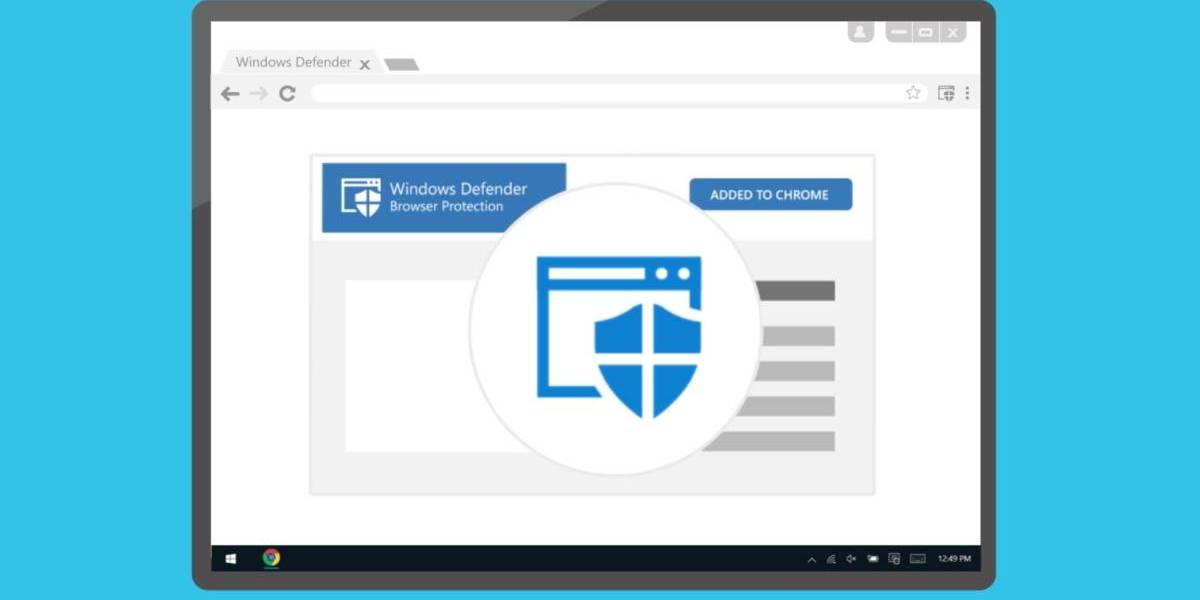Open the touch keyboard tray icon
1200x600 pixels.
click(918, 559)
